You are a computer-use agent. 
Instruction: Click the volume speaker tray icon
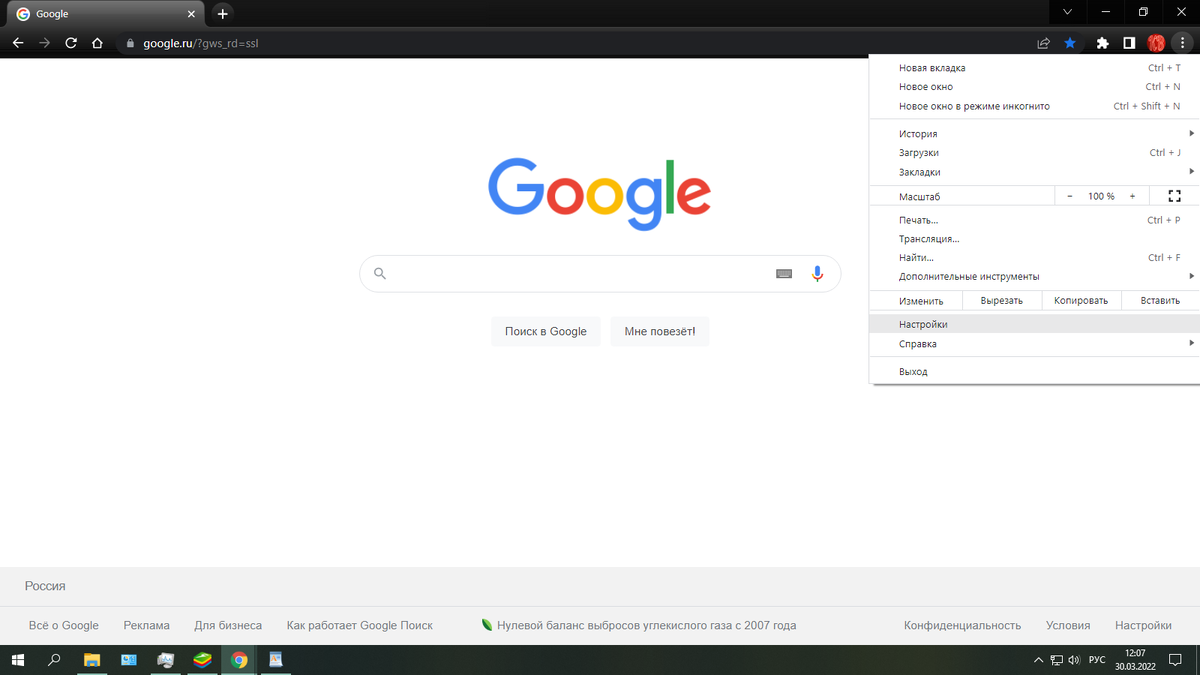[1074, 660]
